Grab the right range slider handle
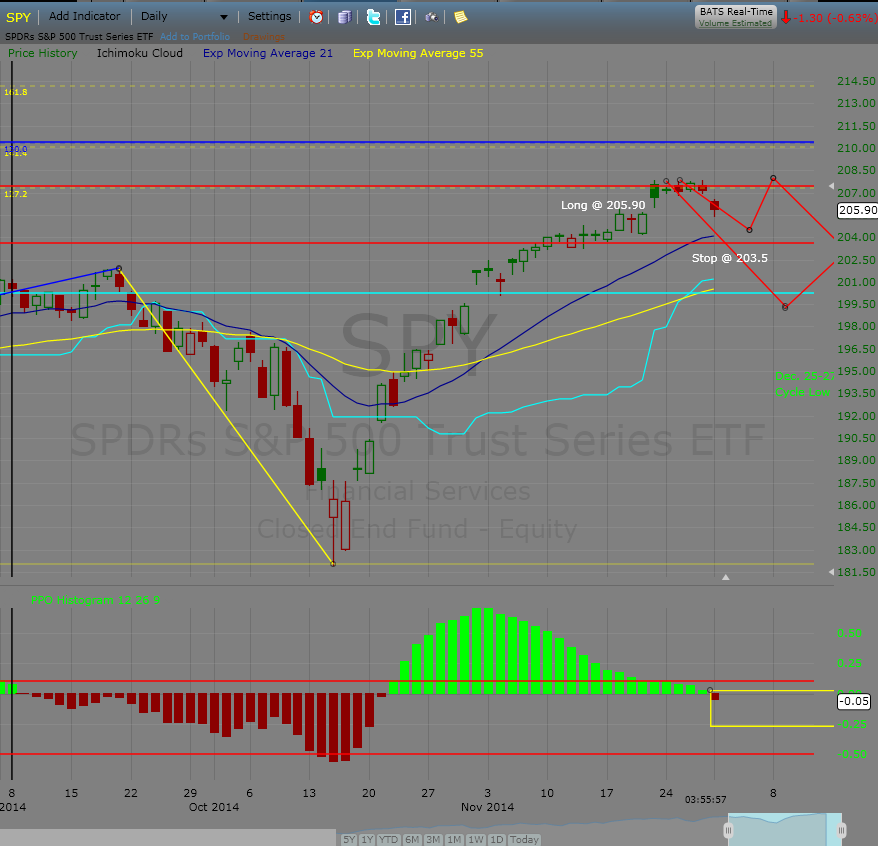Screen dimensions: 878x846 tap(841, 830)
